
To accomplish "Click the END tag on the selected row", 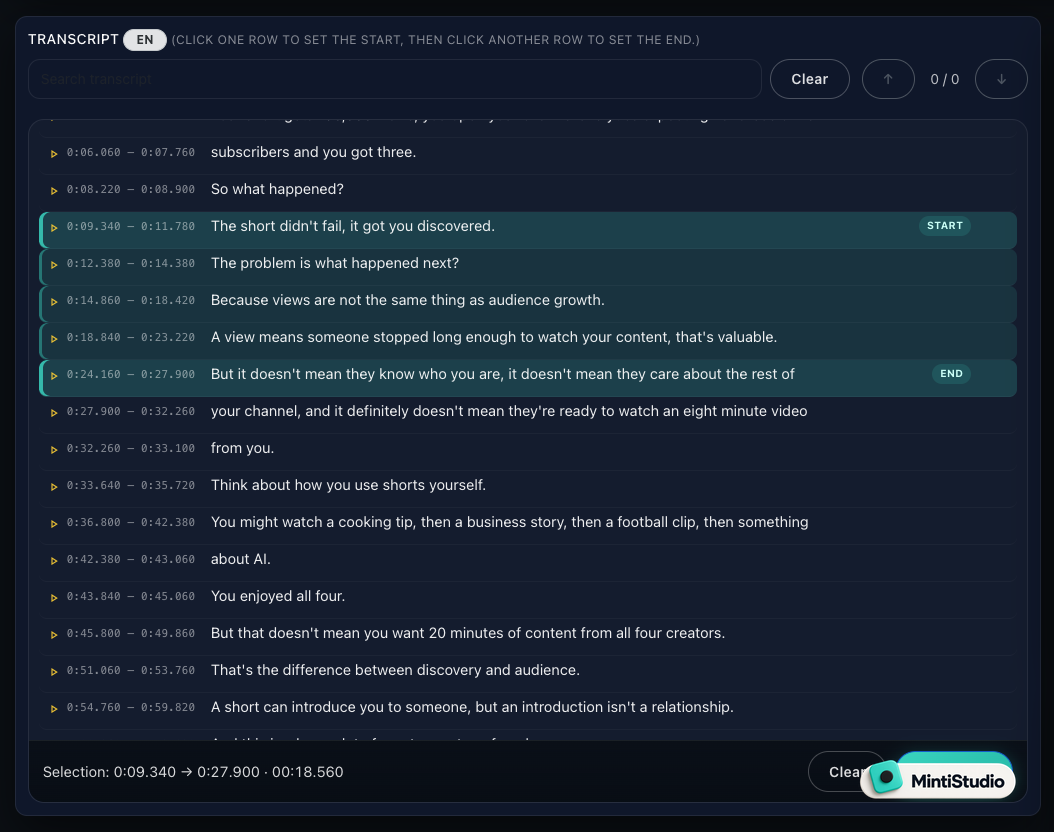I will pyautogui.click(x=951, y=374).
